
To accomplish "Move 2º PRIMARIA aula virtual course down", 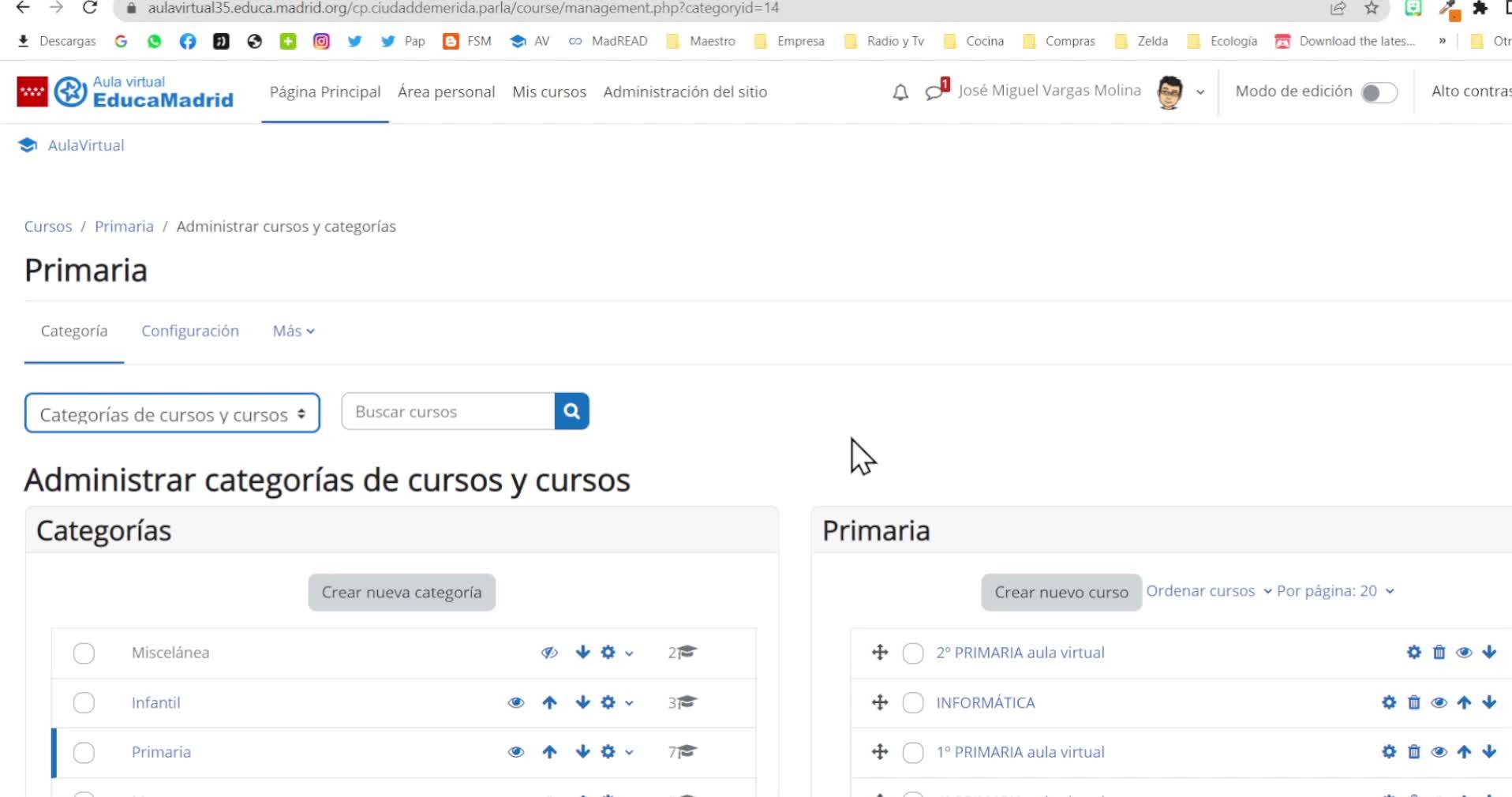I will (1490, 653).
